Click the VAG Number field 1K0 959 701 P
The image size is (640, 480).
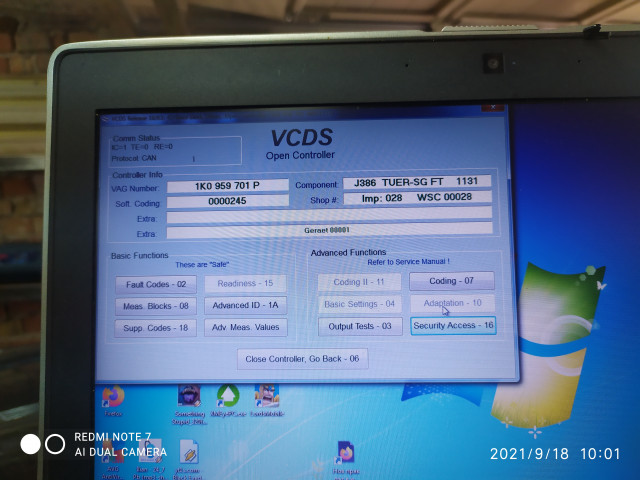(x=227, y=186)
